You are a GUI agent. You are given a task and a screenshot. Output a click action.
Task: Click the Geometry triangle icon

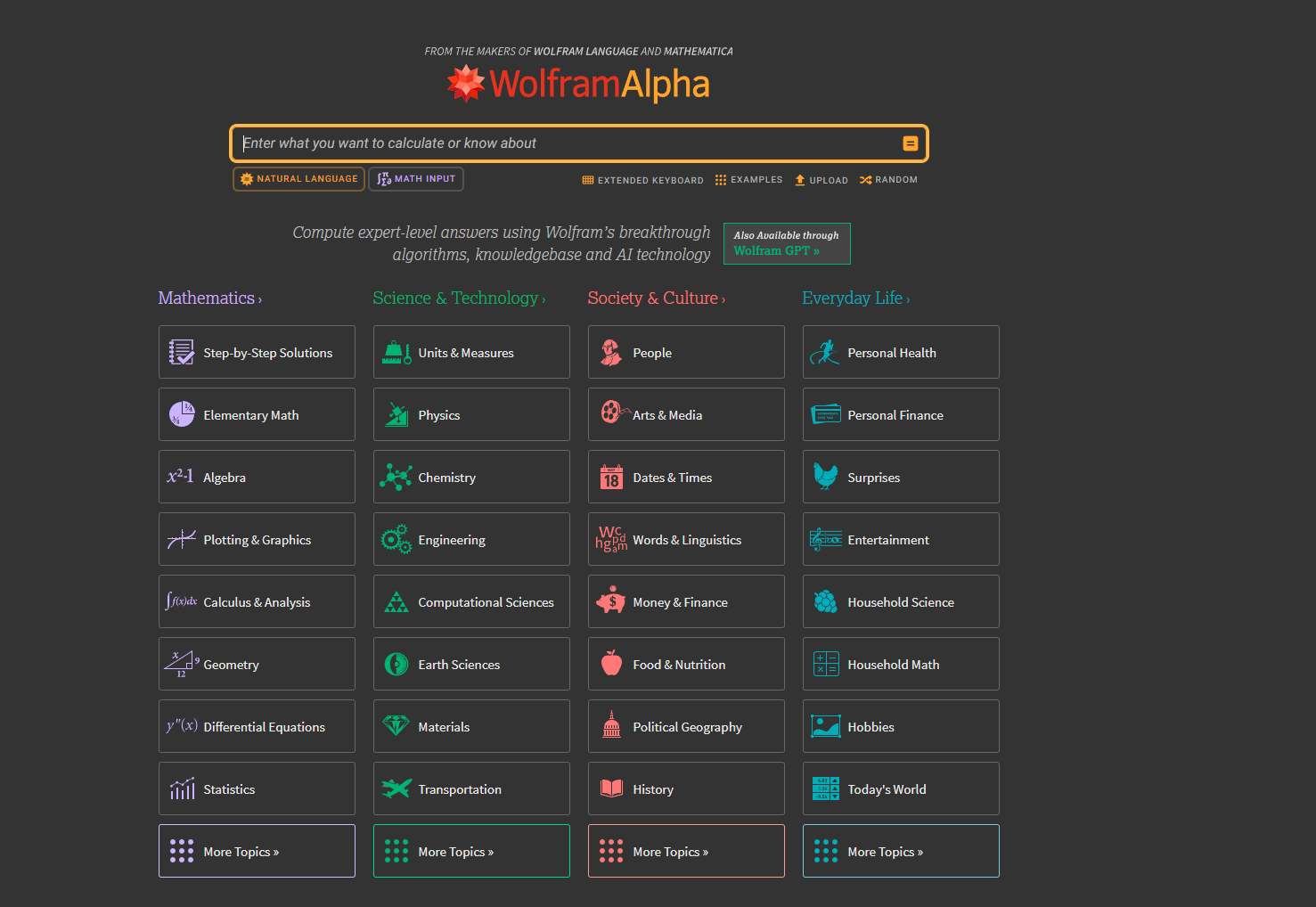[x=182, y=664]
